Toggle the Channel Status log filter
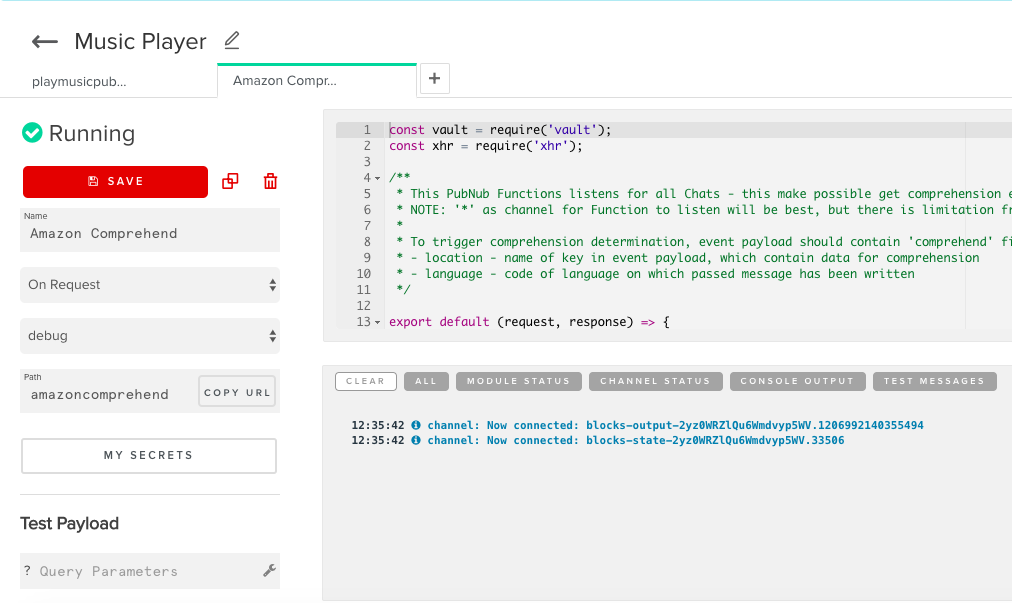This screenshot has width=1012, height=603. 654,381
